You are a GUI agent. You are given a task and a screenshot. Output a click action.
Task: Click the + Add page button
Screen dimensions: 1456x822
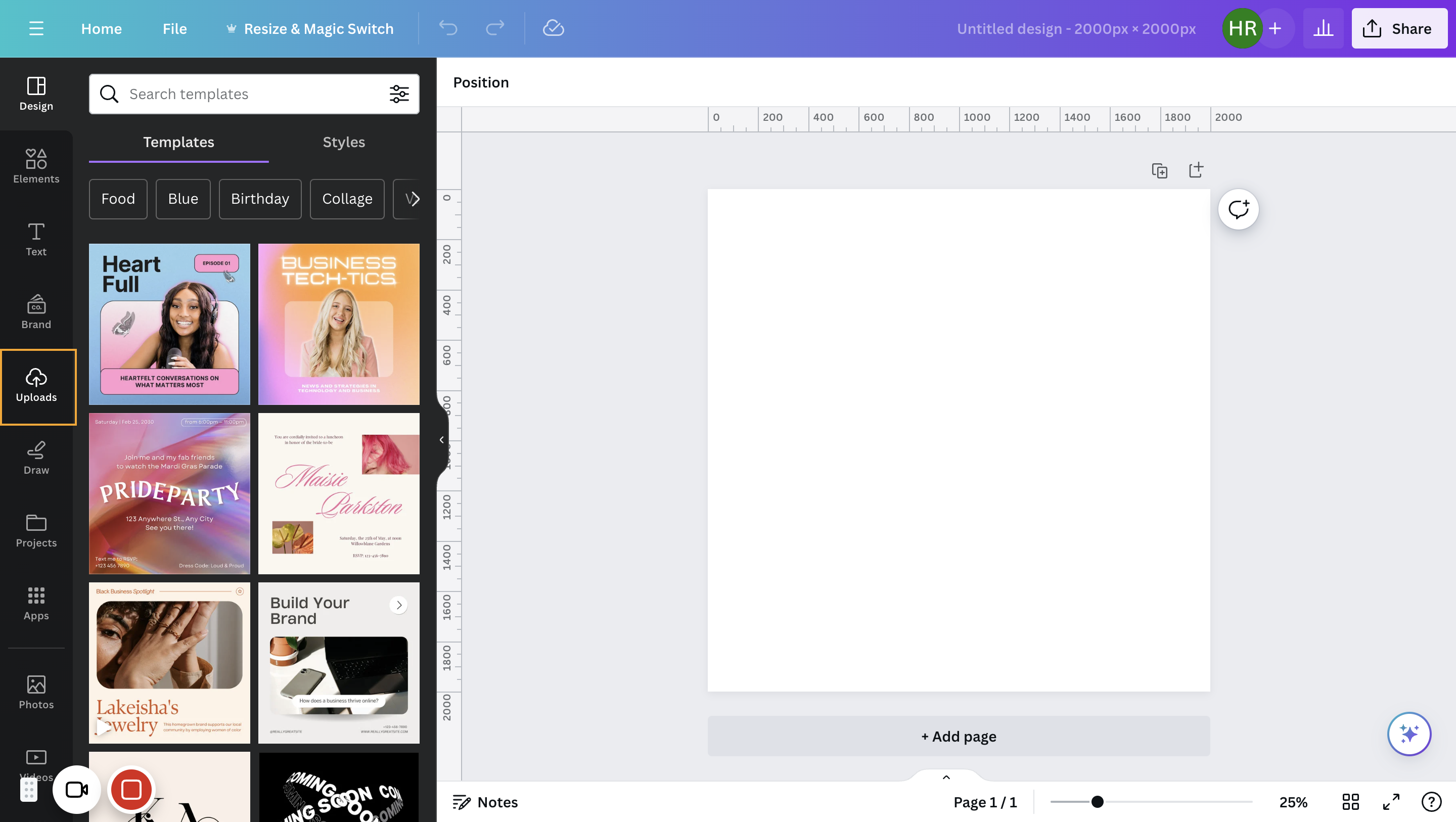[959, 736]
